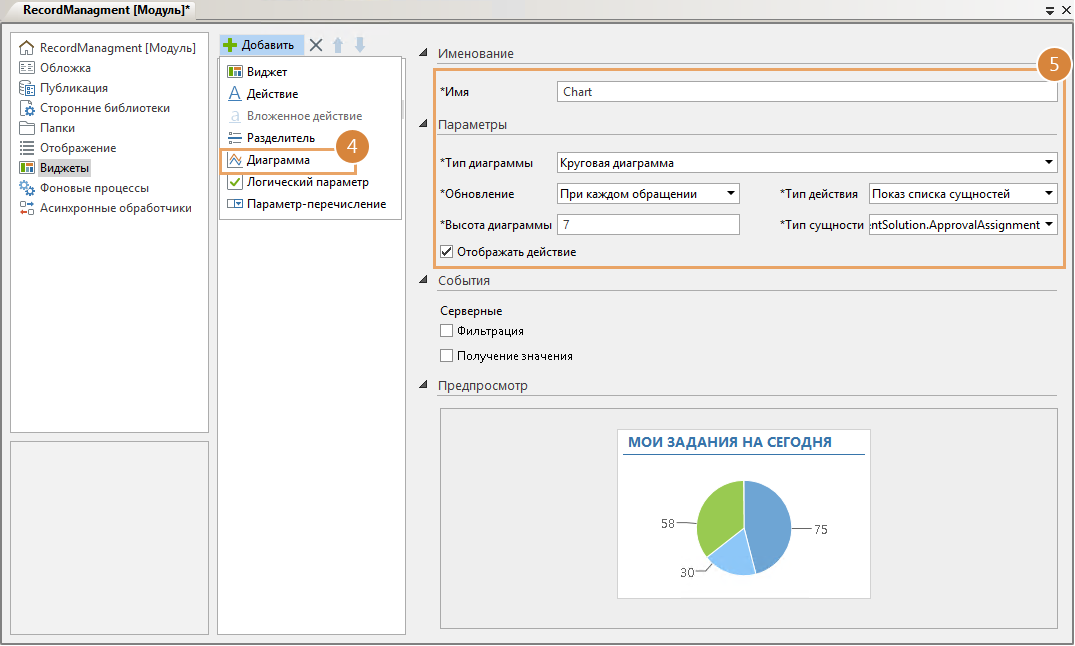
Task: Toggle the Отображать действие checkbox
Action: 447,252
